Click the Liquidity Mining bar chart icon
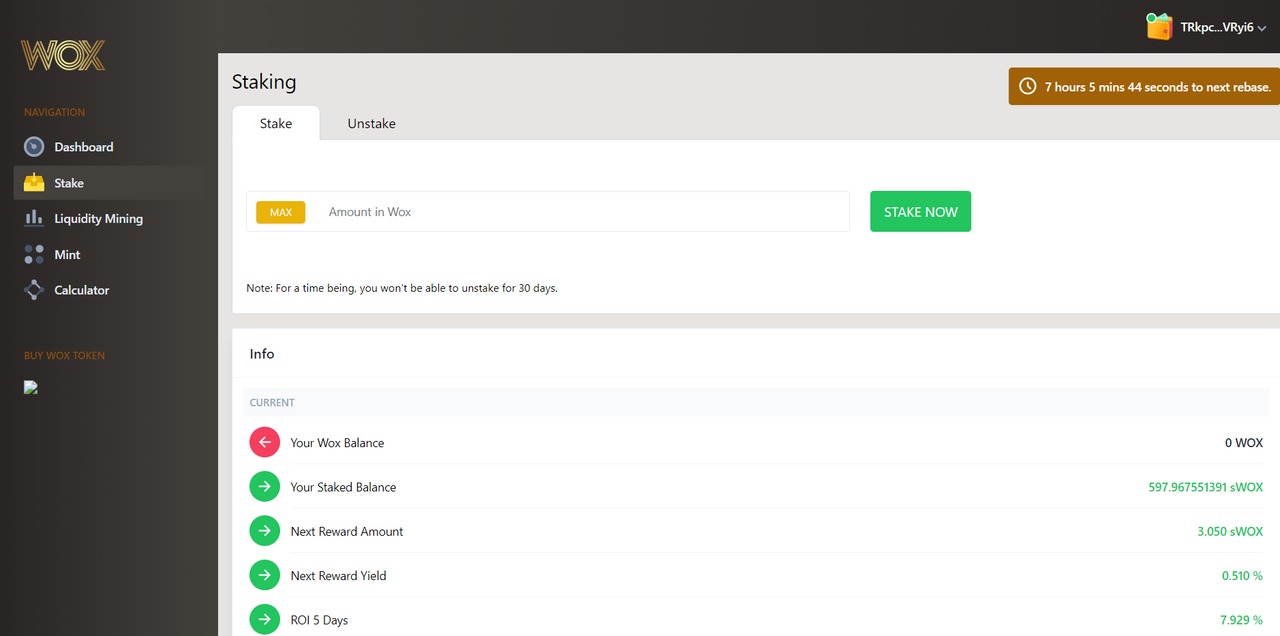The height and width of the screenshot is (636, 1280). [34, 218]
